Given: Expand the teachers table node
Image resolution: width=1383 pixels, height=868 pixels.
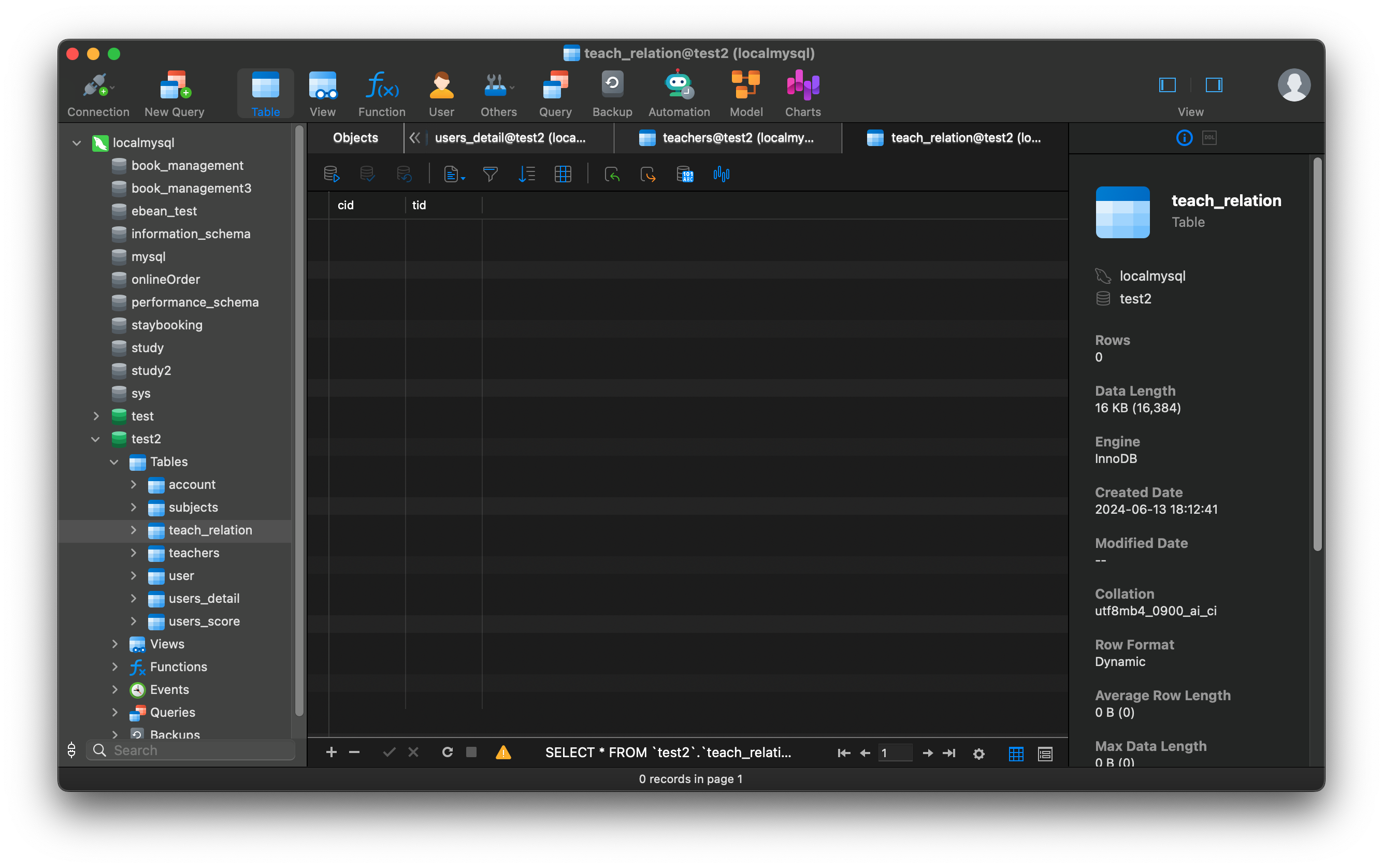Looking at the screenshot, I should [134, 553].
